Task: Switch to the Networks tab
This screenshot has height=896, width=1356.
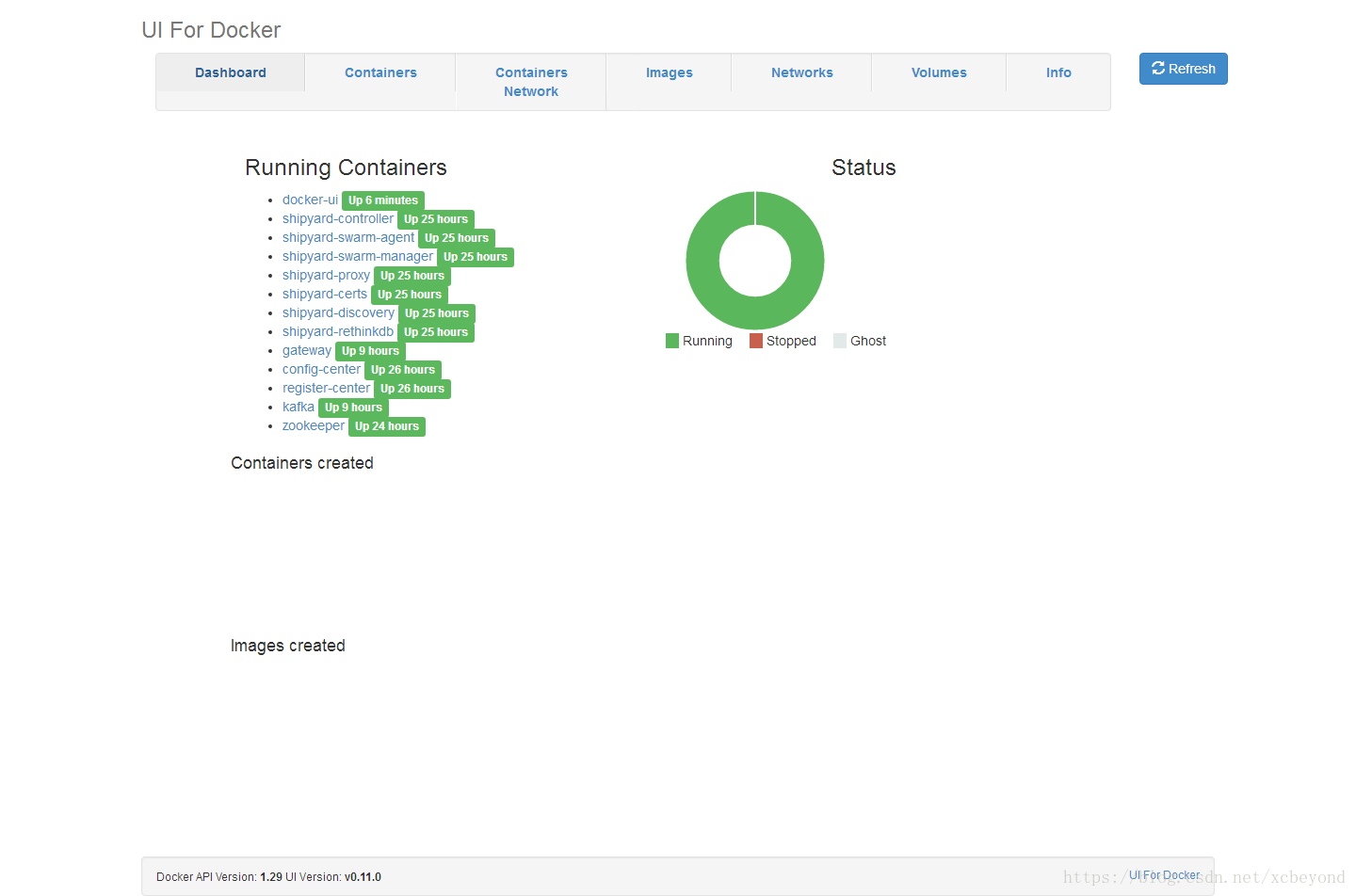Action: [x=801, y=72]
